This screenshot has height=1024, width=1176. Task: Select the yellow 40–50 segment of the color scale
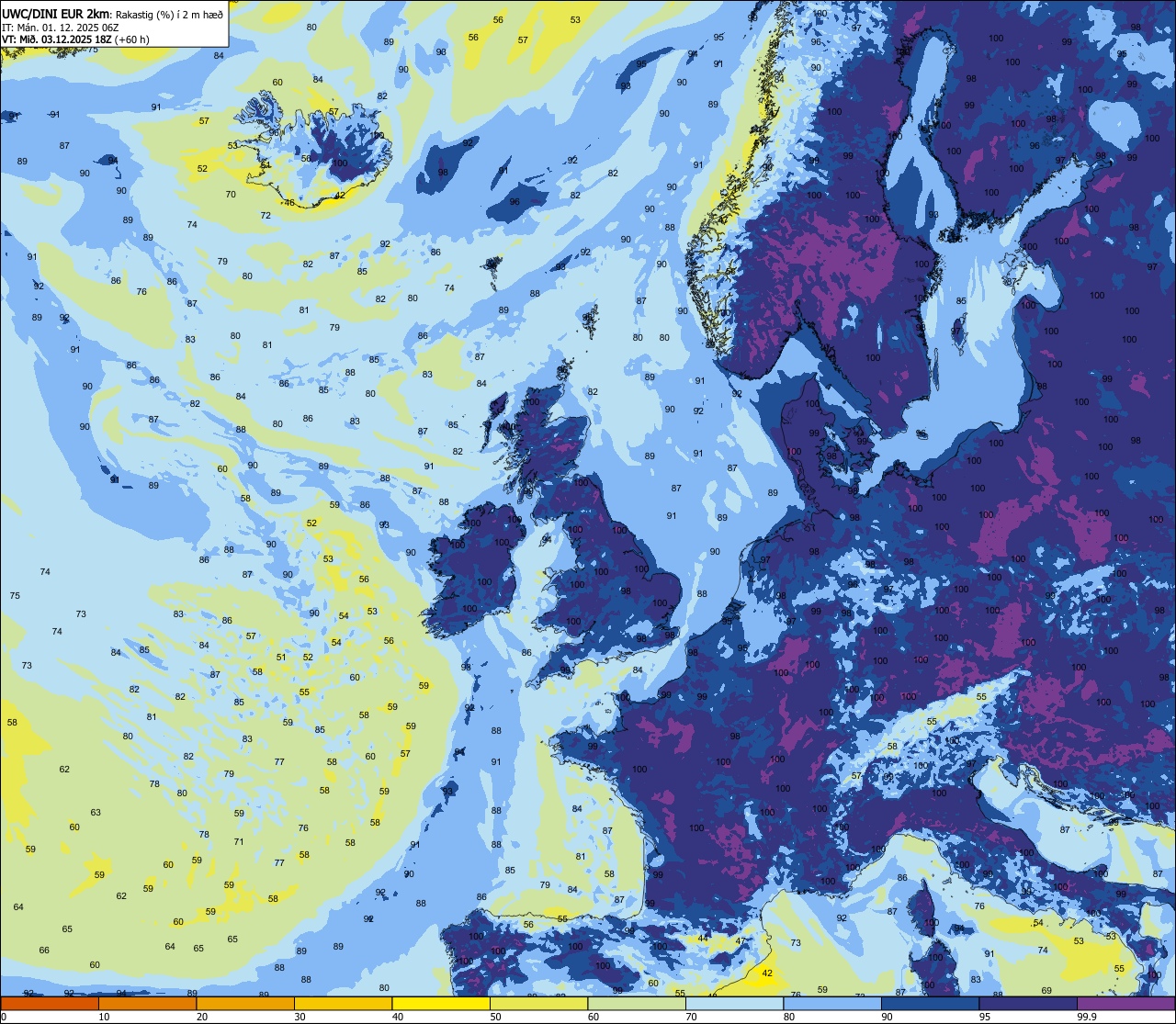point(440,1003)
